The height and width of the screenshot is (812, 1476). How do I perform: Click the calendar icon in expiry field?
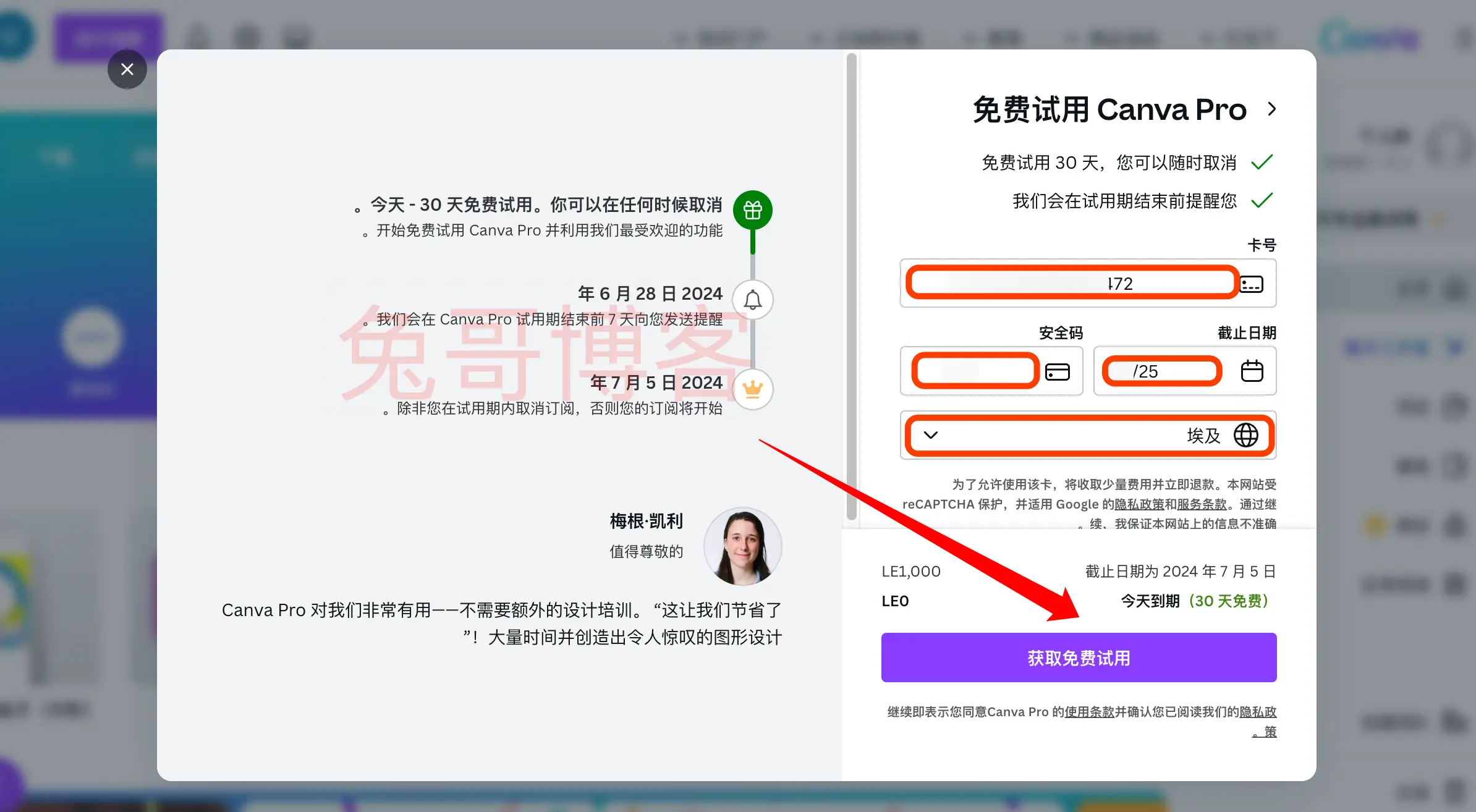1252,371
